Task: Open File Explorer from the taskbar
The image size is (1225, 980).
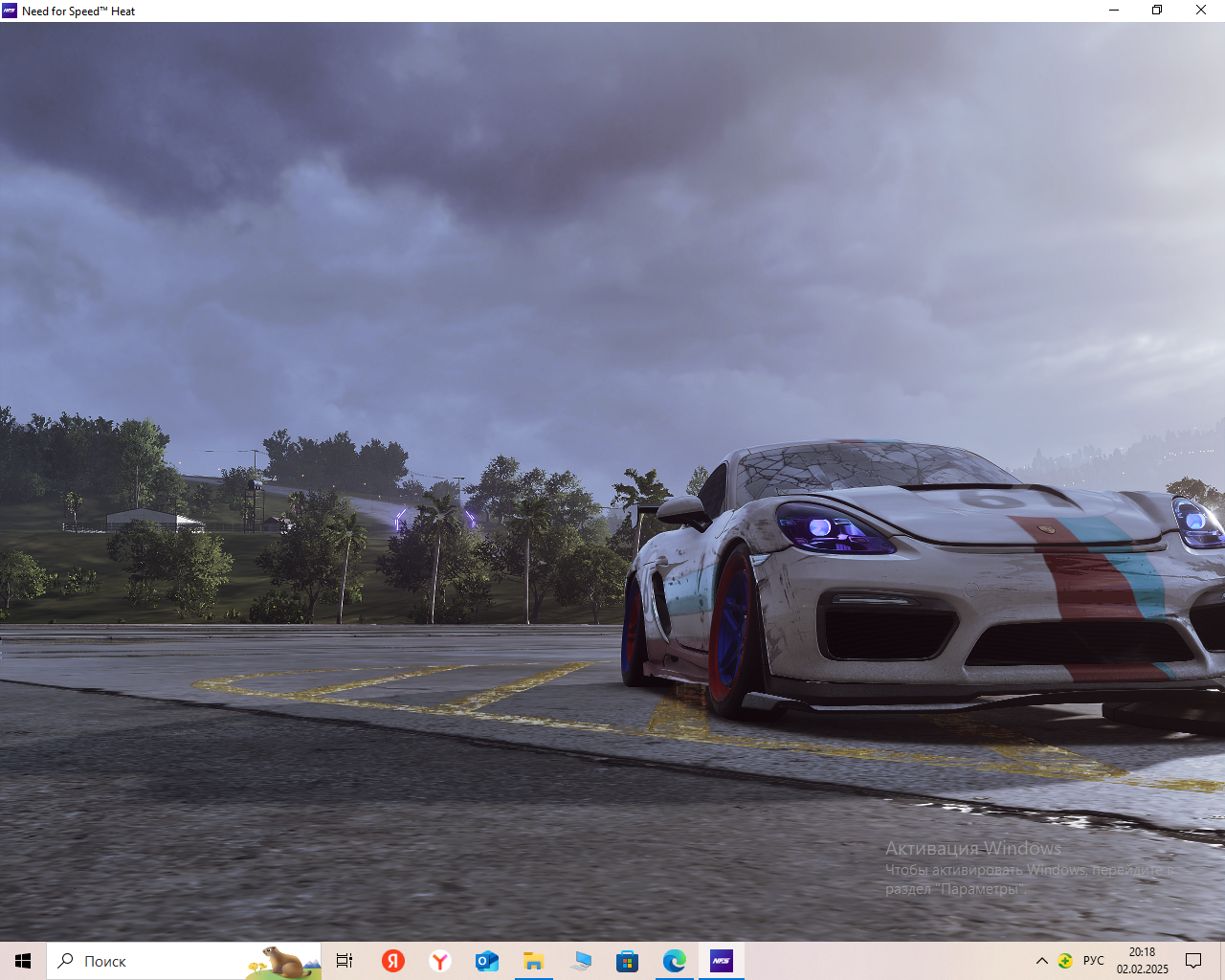Action: click(x=534, y=961)
